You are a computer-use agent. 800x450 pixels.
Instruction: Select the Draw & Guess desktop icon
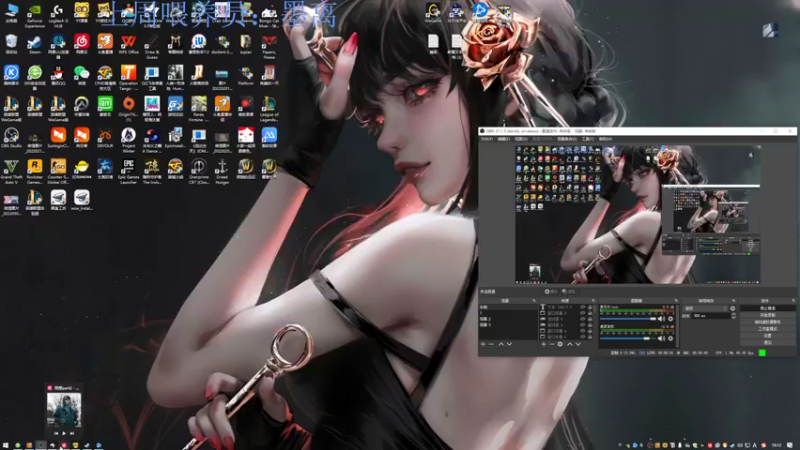(152, 47)
